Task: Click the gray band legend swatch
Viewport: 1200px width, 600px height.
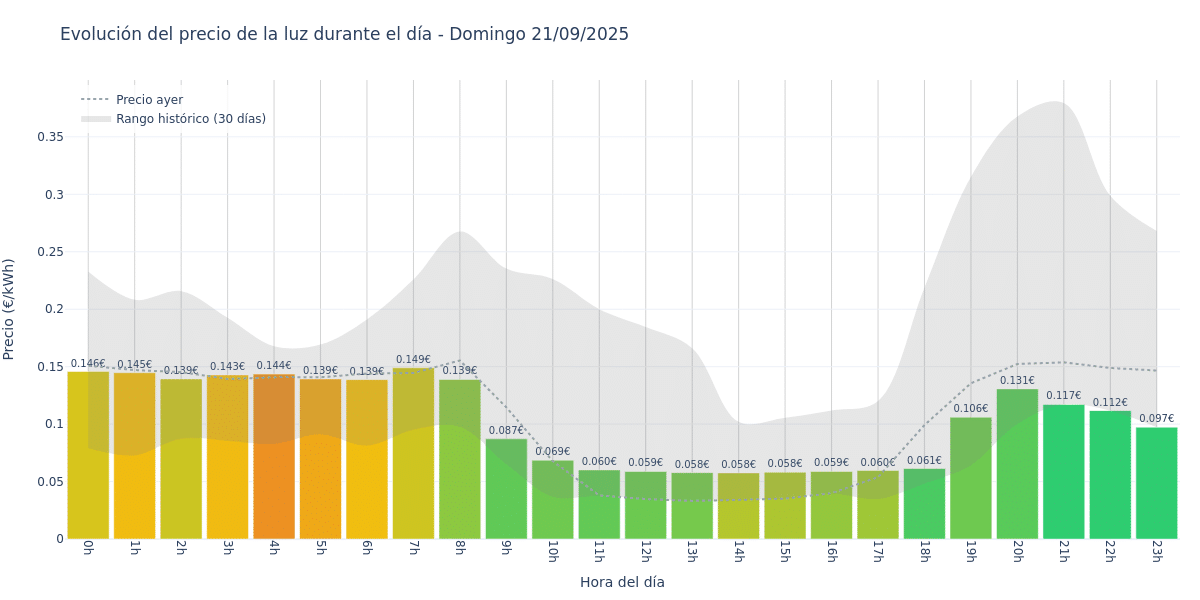Action: [96, 119]
